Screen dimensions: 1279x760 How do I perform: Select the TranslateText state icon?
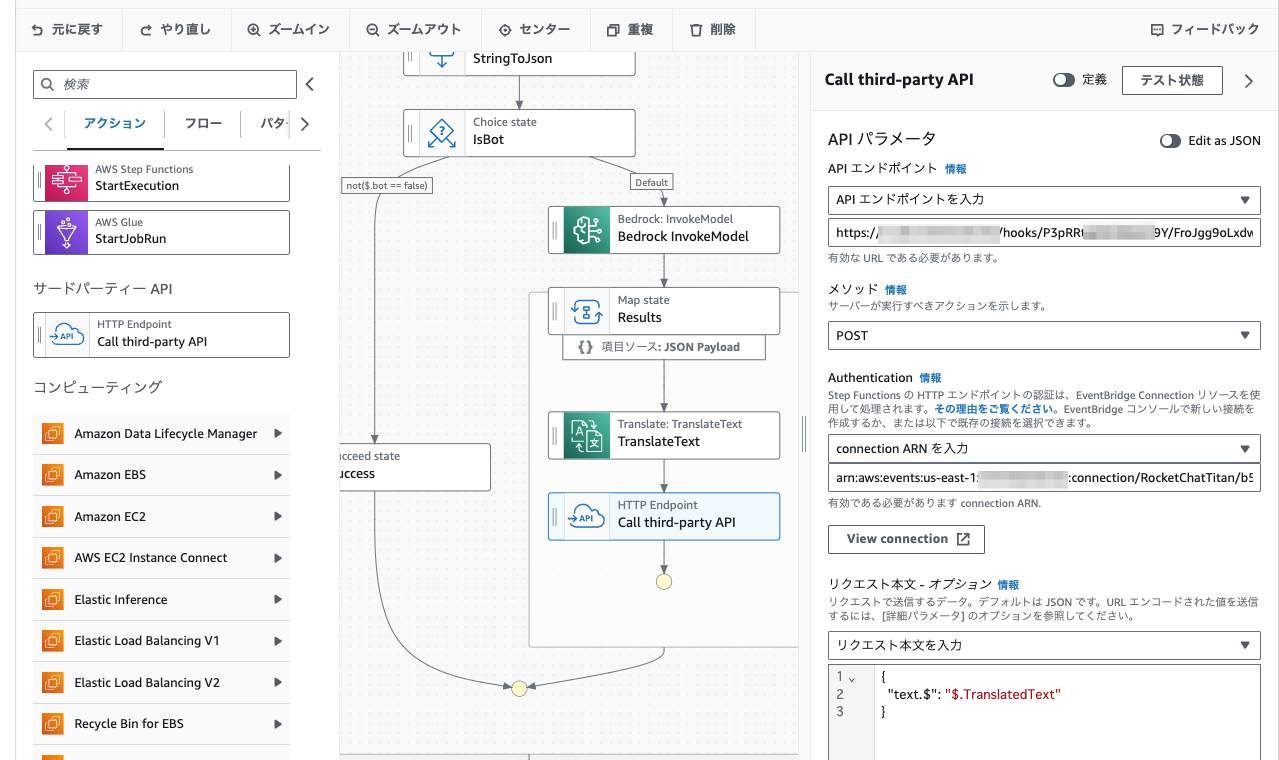(x=587, y=435)
